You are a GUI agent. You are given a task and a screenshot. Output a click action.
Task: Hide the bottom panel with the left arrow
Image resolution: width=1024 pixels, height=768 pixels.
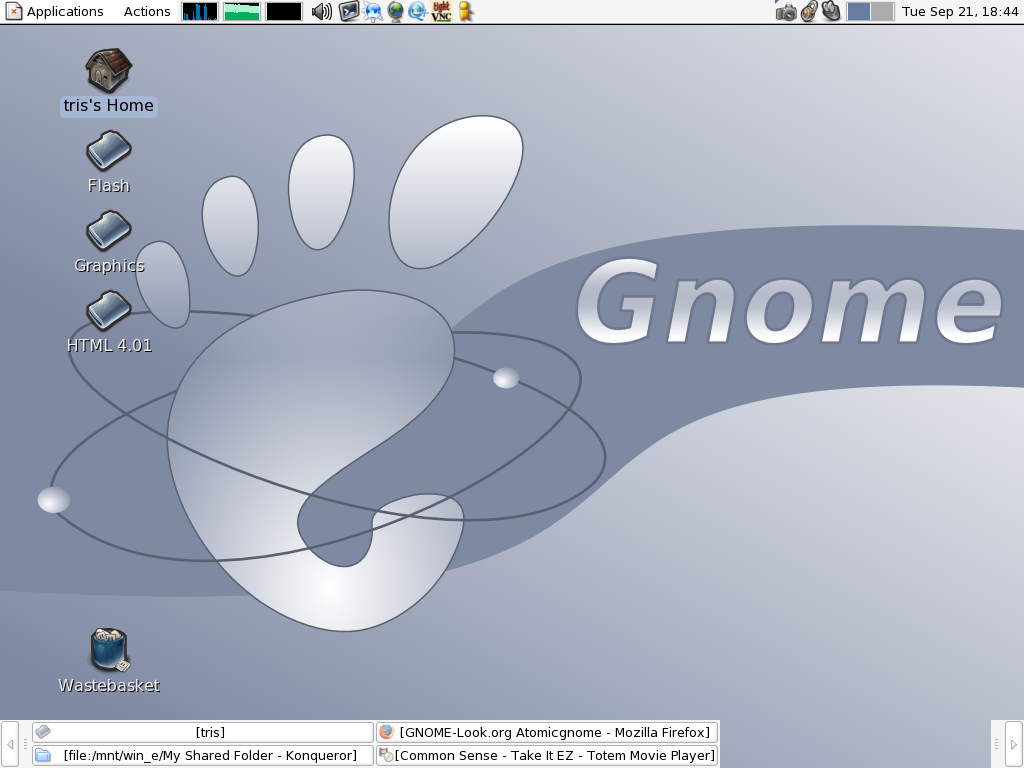point(10,744)
